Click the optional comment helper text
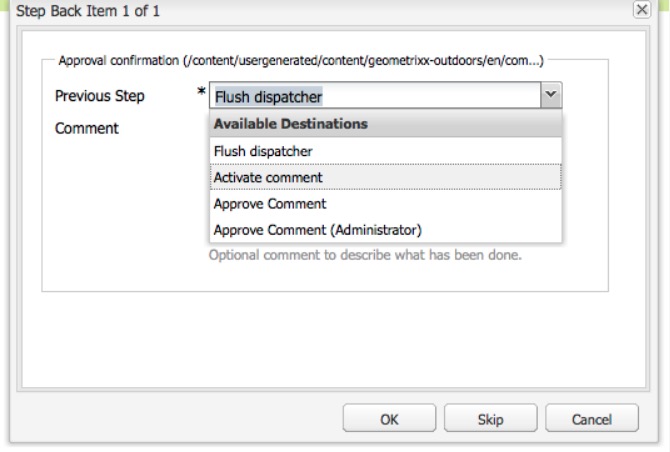Viewport: 670px width, 452px height. pos(365,255)
